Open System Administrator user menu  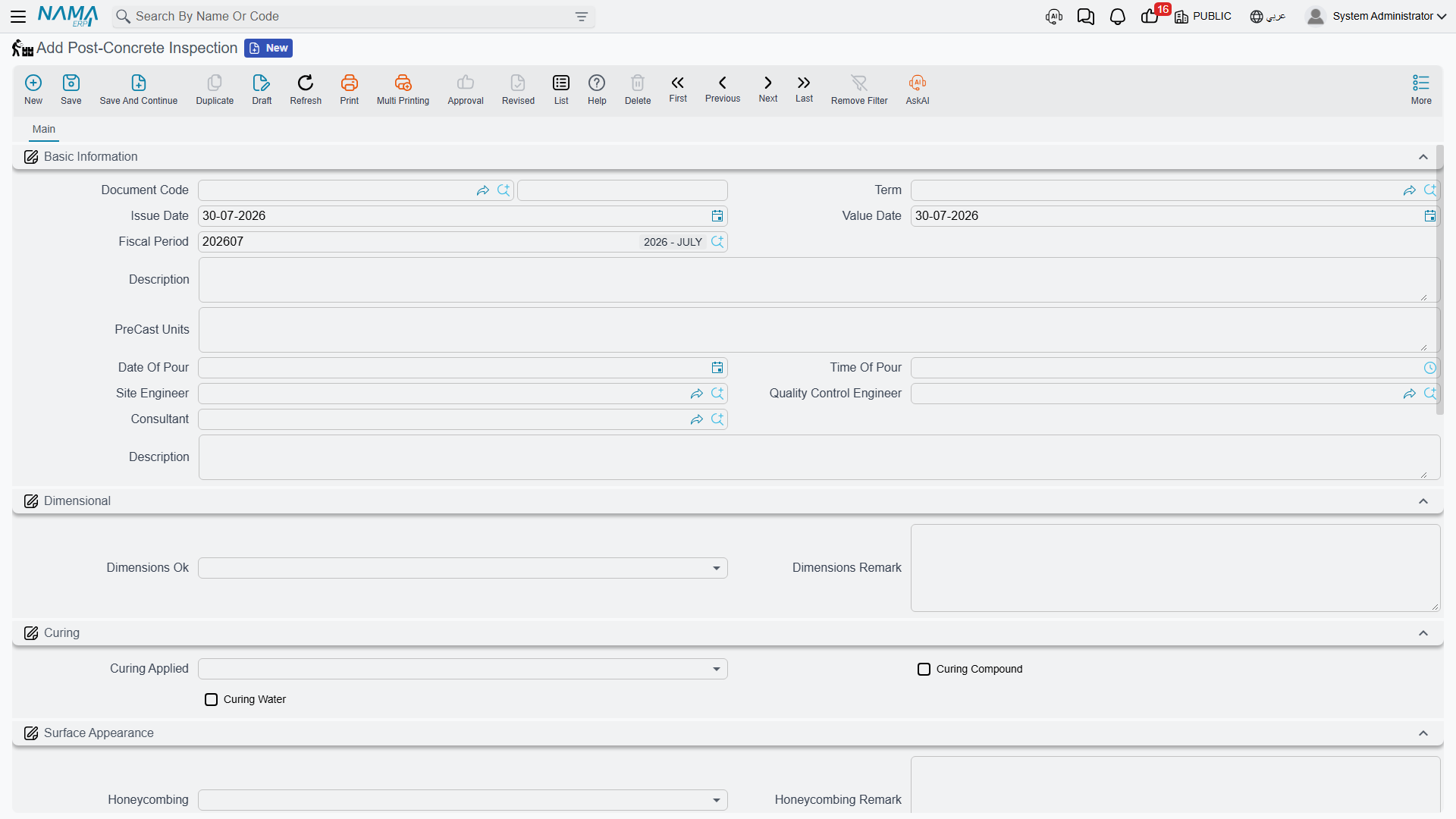[1376, 16]
